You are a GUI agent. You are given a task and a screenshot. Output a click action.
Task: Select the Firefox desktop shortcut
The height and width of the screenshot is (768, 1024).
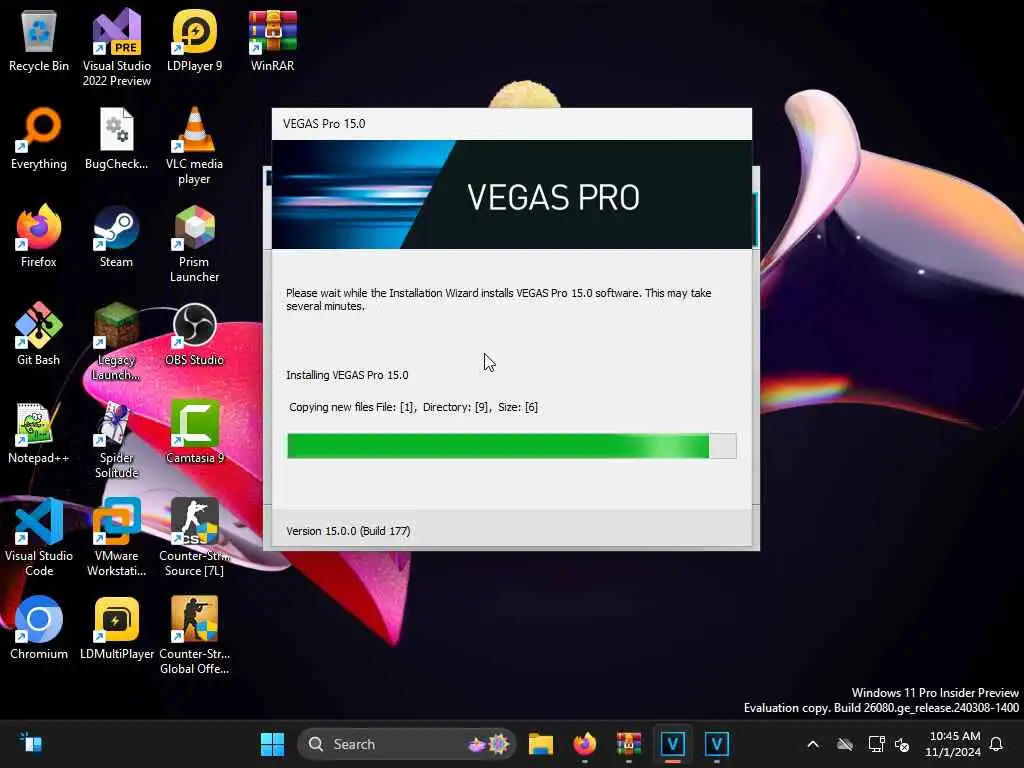click(39, 237)
